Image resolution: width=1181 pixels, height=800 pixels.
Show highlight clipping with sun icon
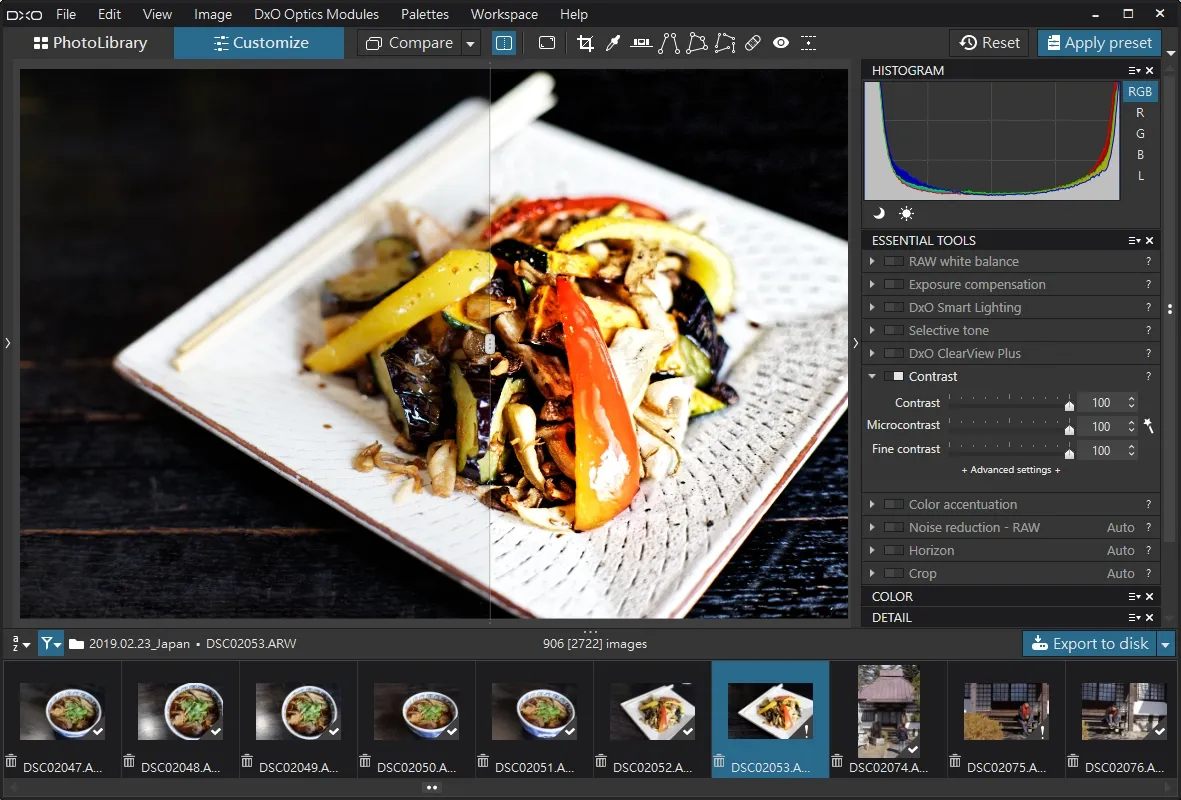(x=906, y=214)
